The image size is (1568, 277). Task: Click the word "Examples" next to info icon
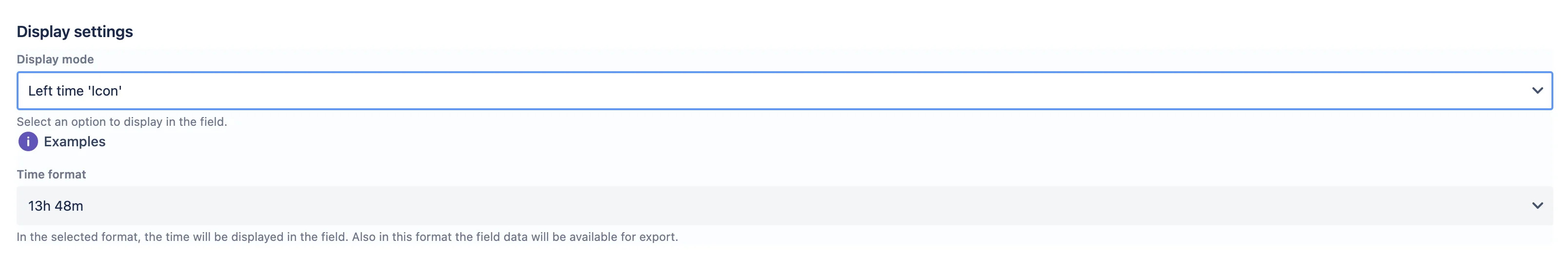[74, 141]
